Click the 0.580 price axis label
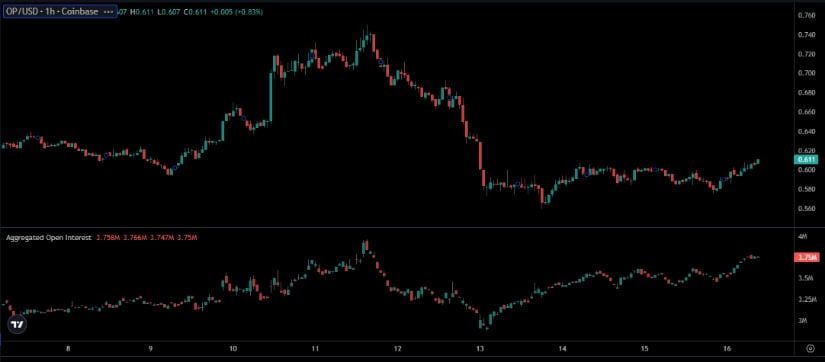This screenshot has height=362, width=825. tap(807, 189)
